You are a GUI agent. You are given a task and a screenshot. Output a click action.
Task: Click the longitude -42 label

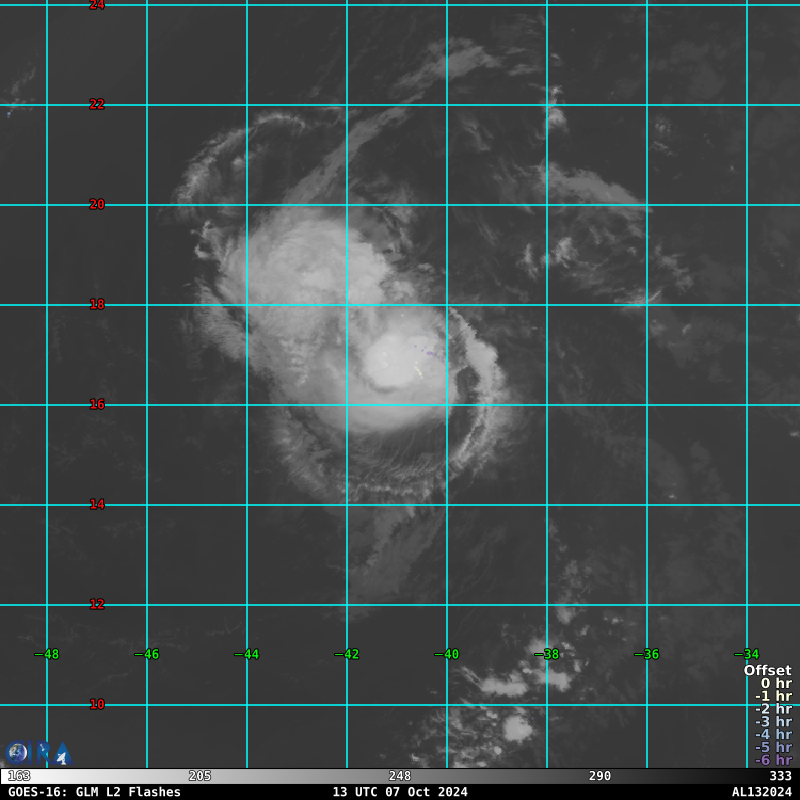(x=346, y=655)
